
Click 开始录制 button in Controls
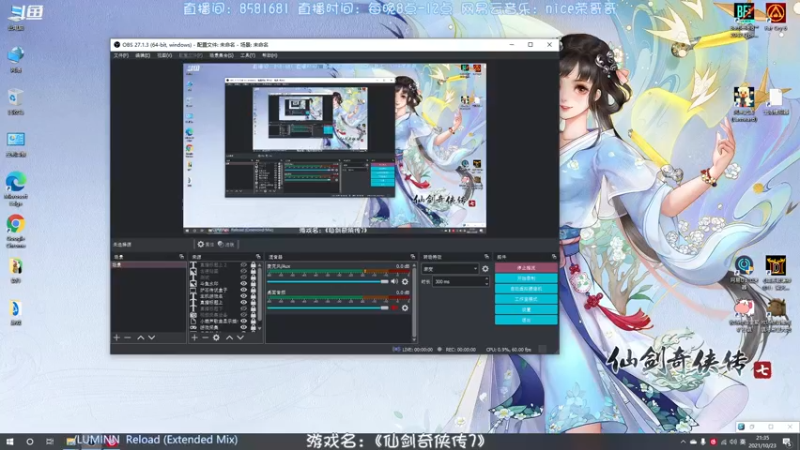pyautogui.click(x=526, y=279)
